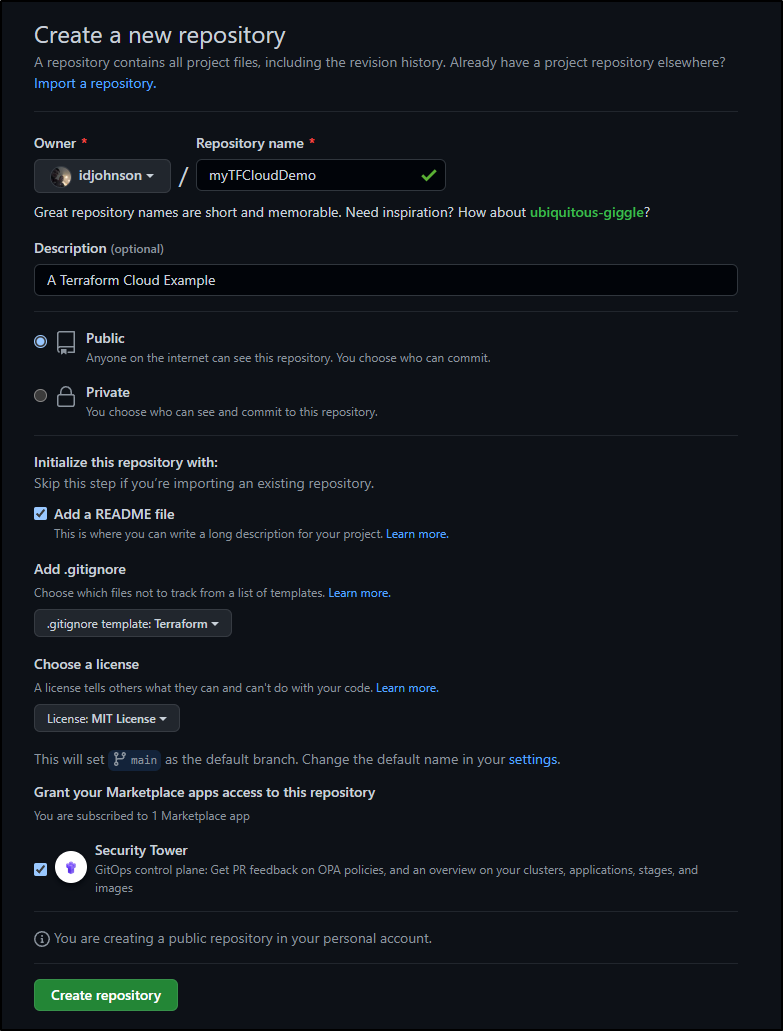Expand the .gitignore template Terraform dropdown

pyautogui.click(x=133, y=623)
